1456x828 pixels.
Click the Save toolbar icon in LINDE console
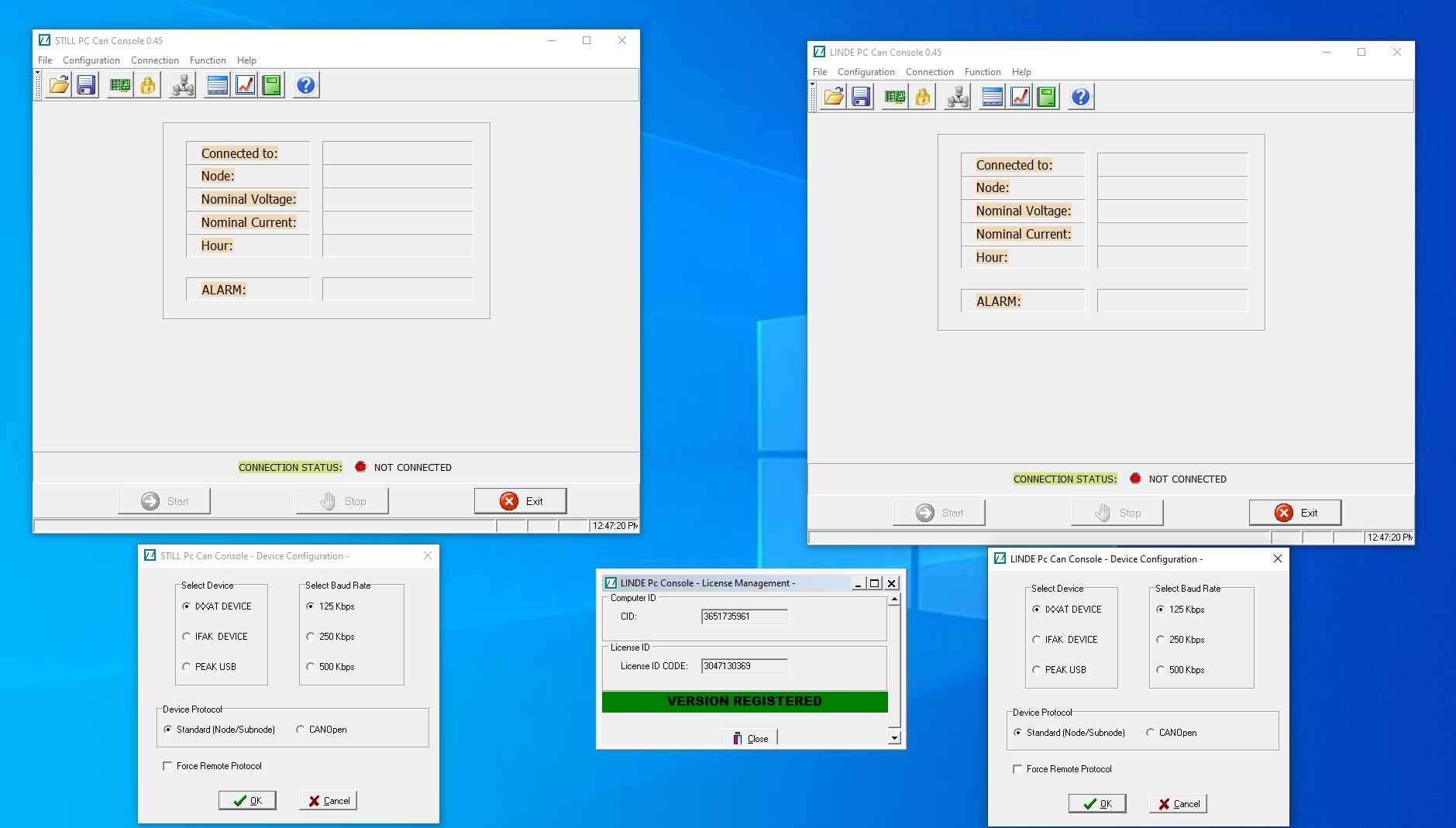click(x=860, y=96)
